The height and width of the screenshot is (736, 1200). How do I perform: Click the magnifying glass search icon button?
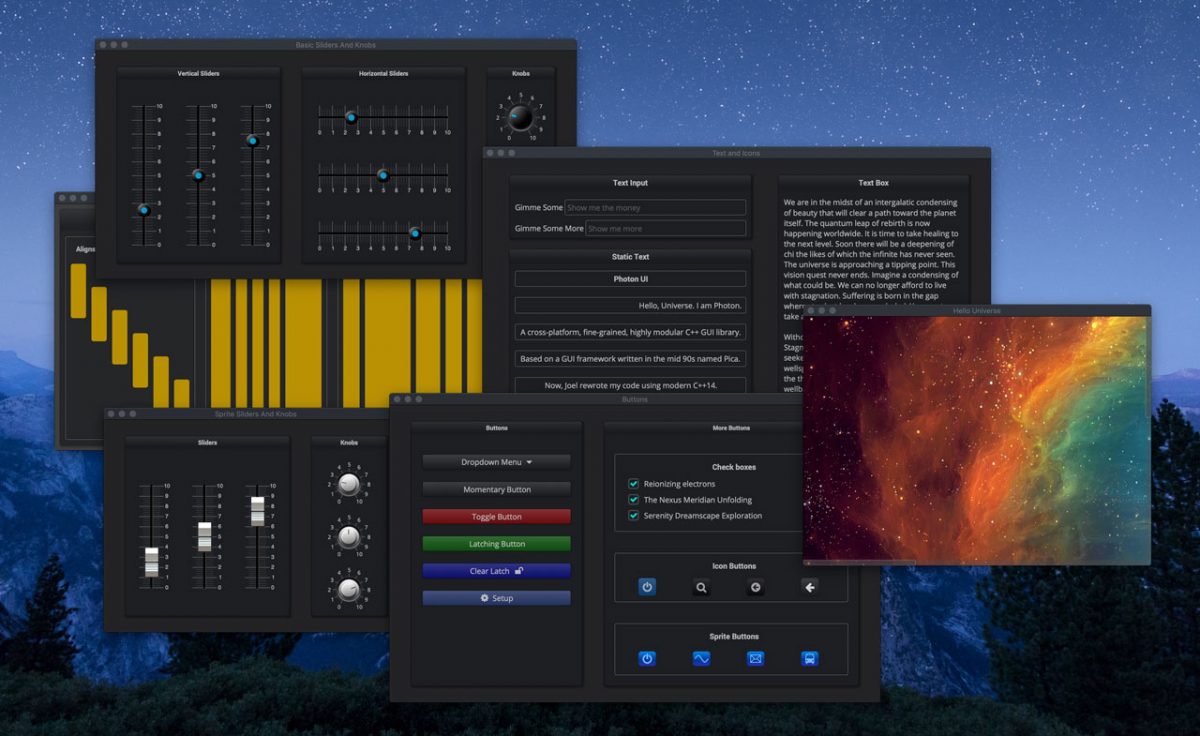[x=701, y=587]
